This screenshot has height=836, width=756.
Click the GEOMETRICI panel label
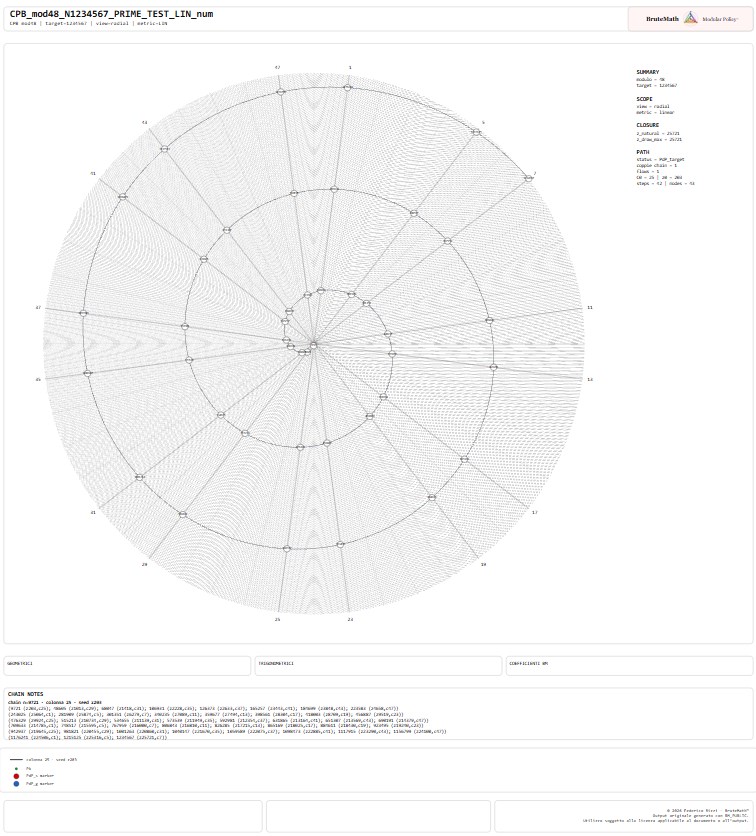click(19, 663)
